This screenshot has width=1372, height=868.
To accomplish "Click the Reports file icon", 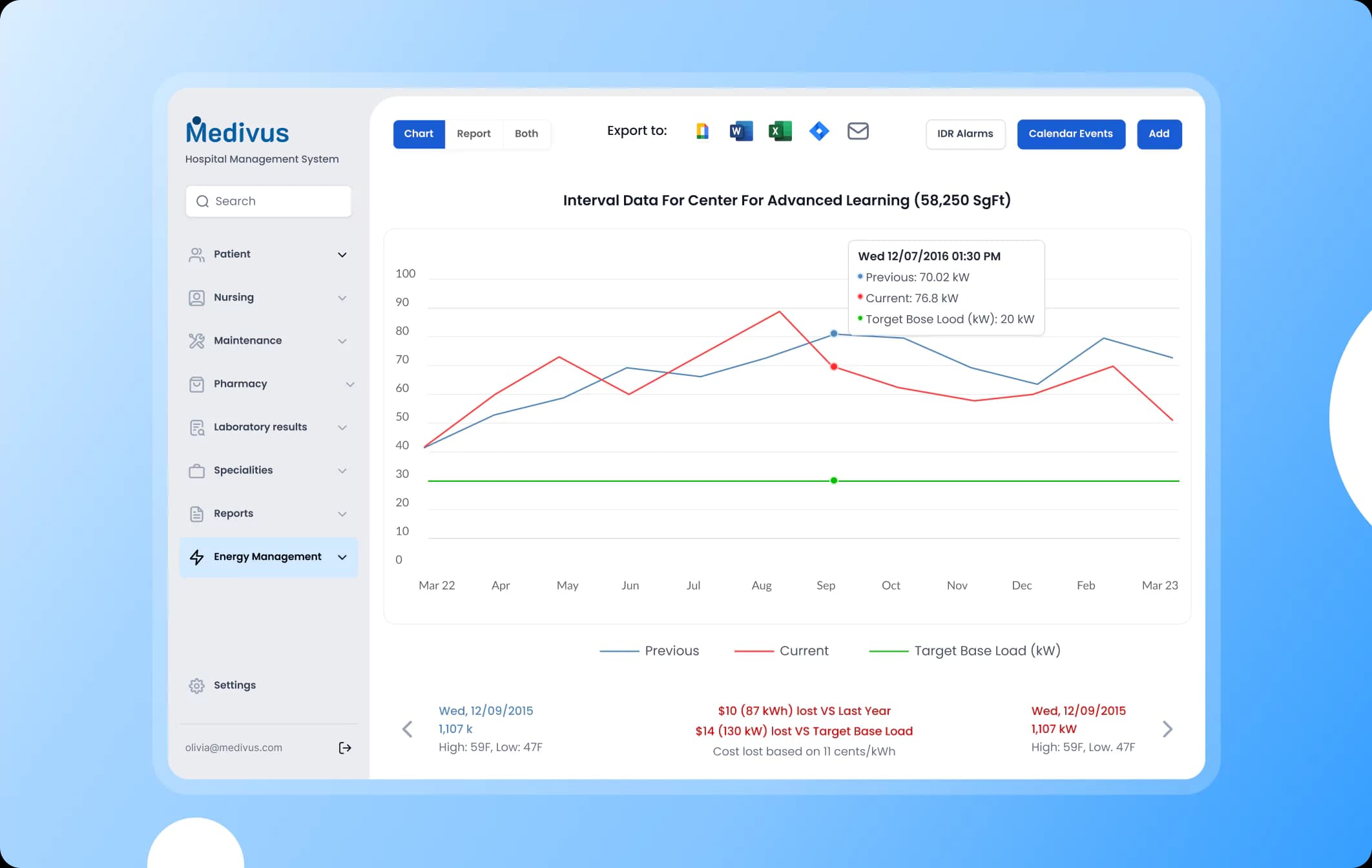I will (x=196, y=514).
